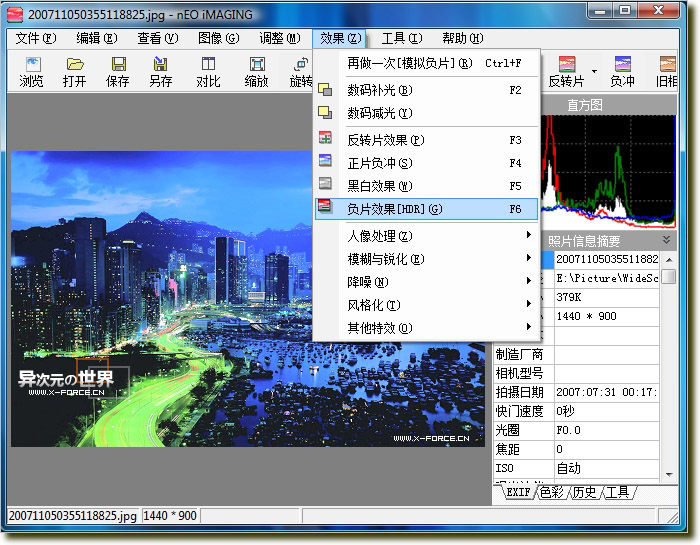Click the 黑白效果 menu item icon

(x=325, y=183)
